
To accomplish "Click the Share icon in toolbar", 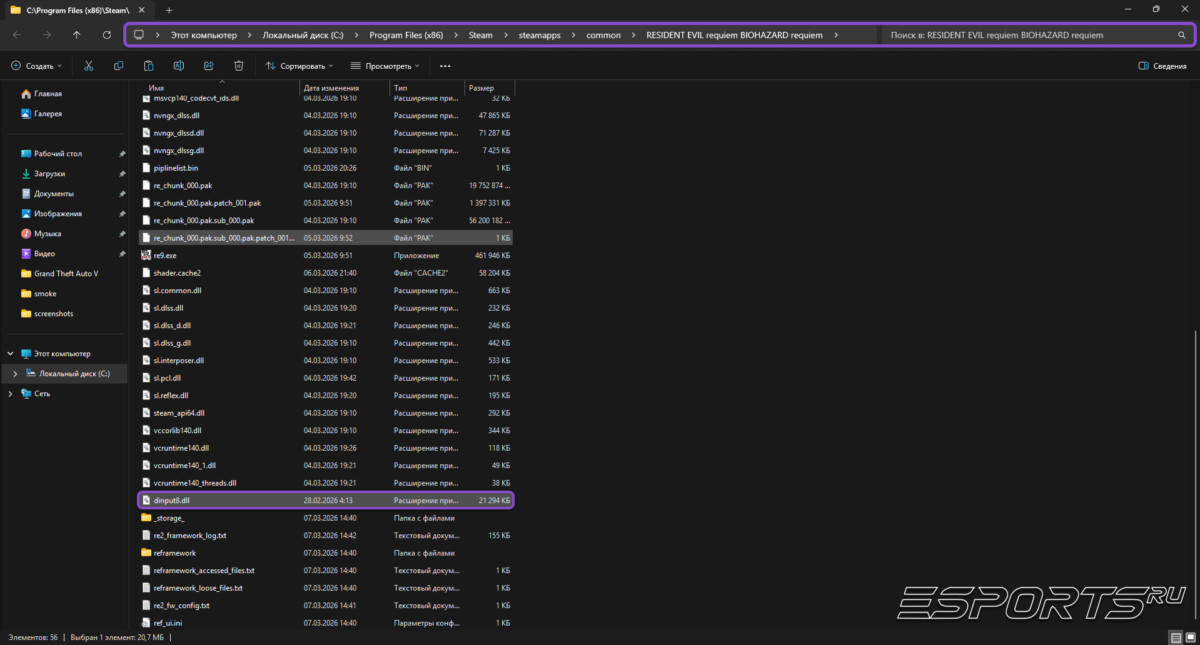I will coord(209,65).
